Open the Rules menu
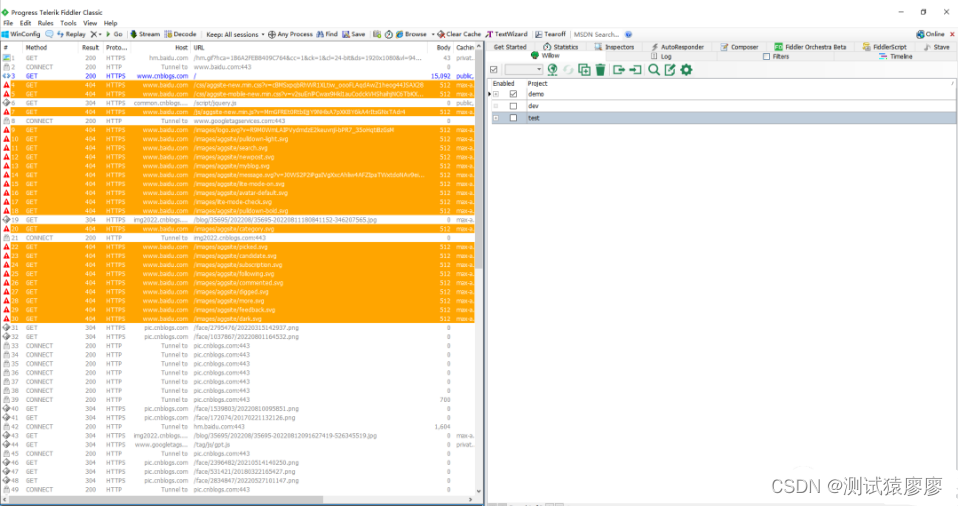The width and height of the screenshot is (958, 506). coord(46,23)
